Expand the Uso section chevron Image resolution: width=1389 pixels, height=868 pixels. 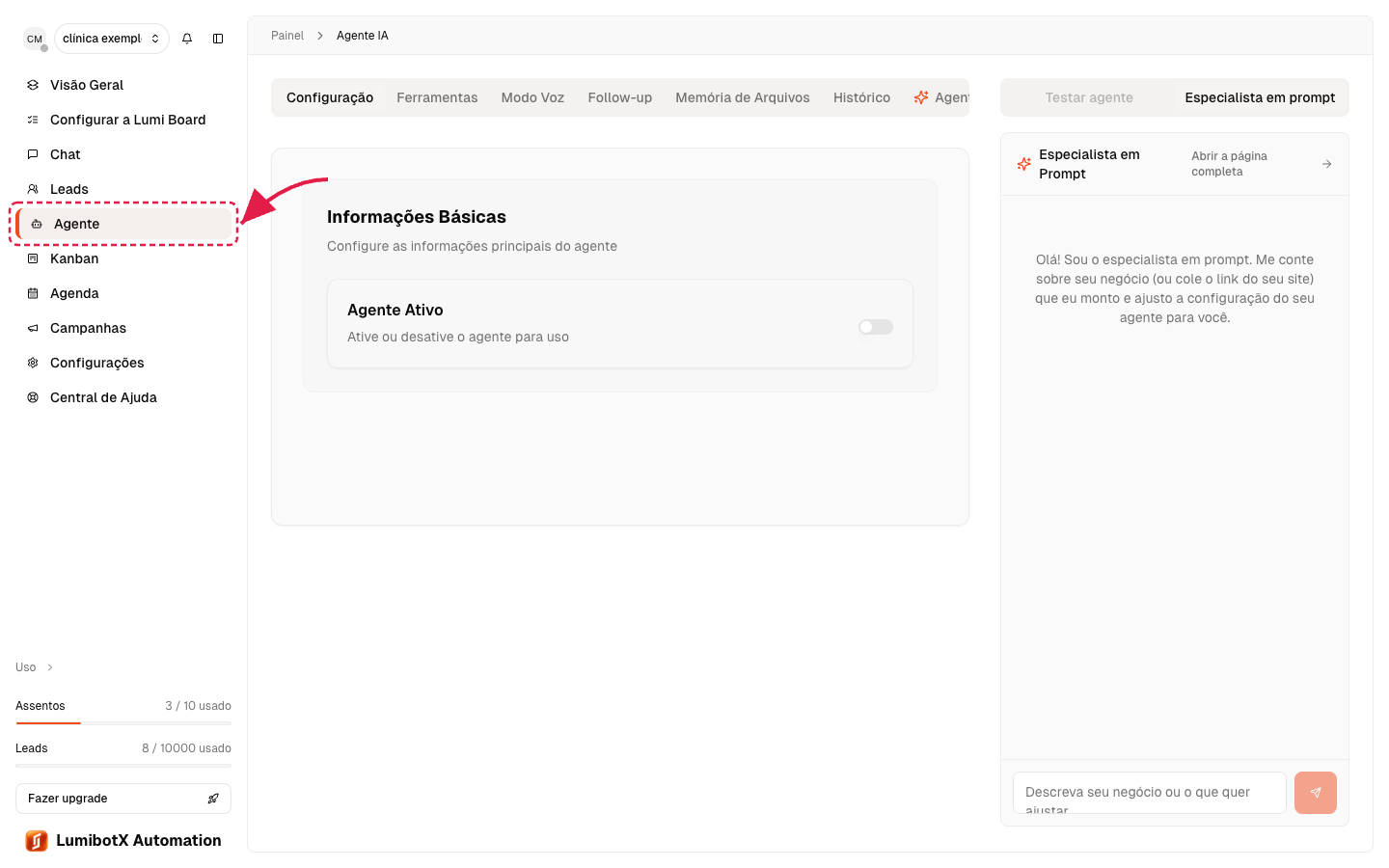point(50,667)
